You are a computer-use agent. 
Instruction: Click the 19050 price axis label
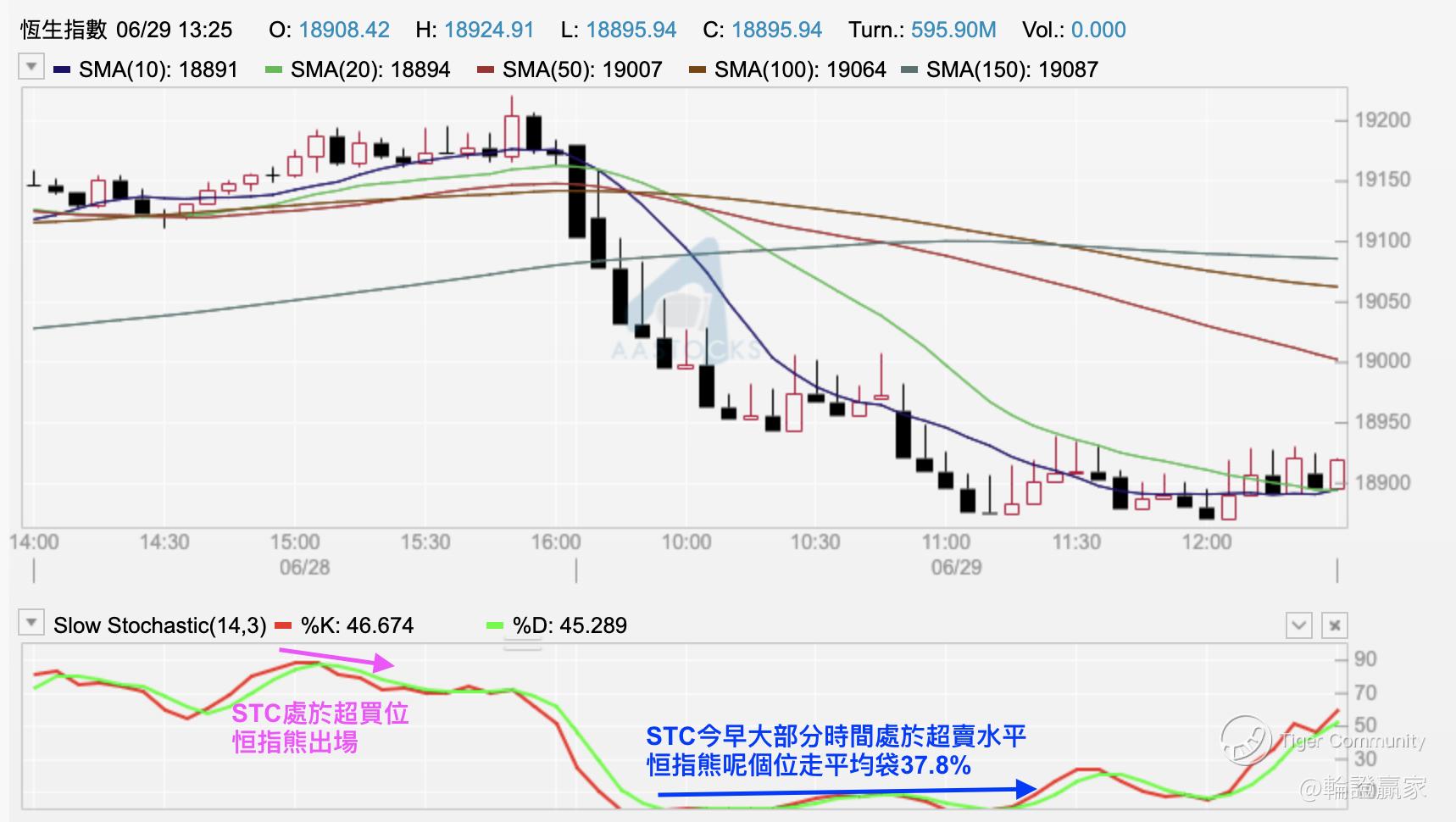[x=1382, y=302]
